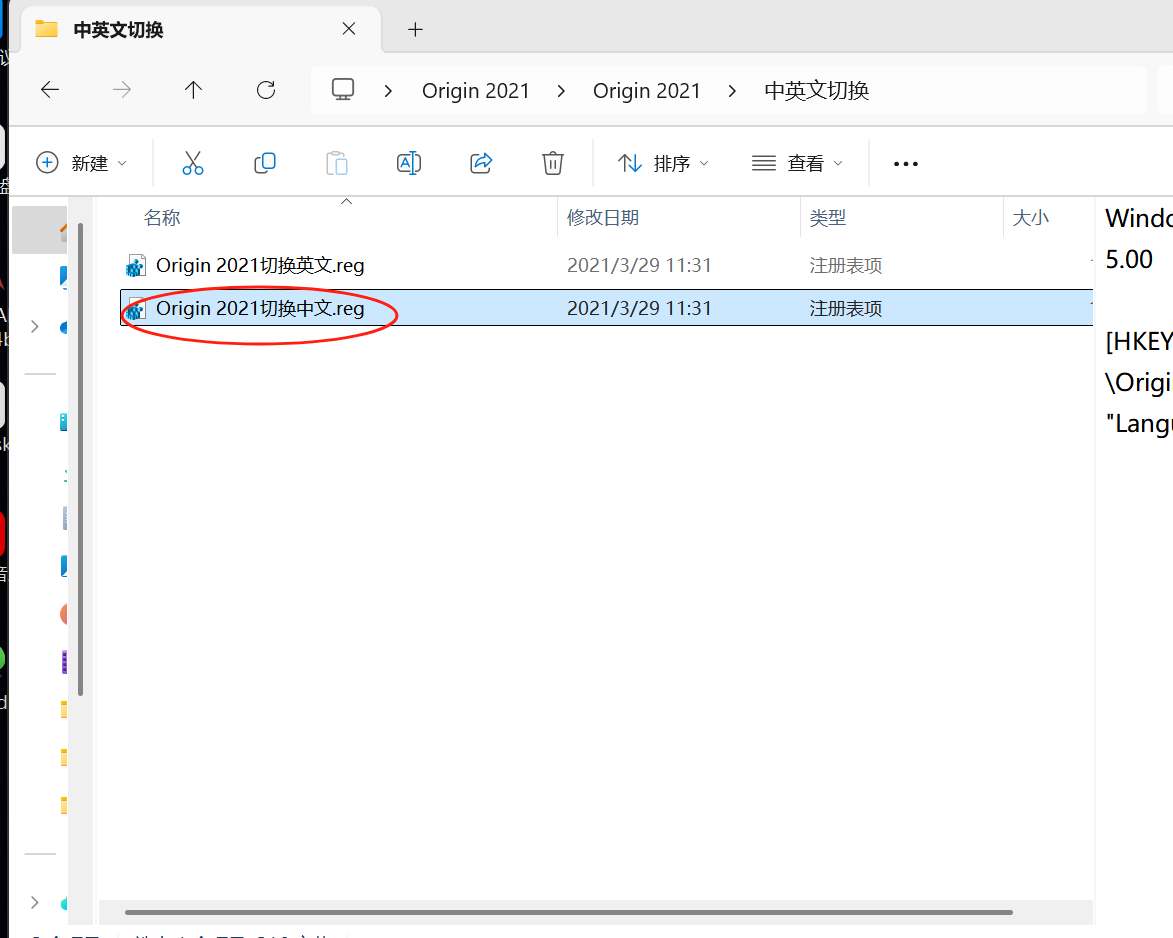Click the back navigation arrow
The width and height of the screenshot is (1173, 938).
pyautogui.click(x=50, y=89)
